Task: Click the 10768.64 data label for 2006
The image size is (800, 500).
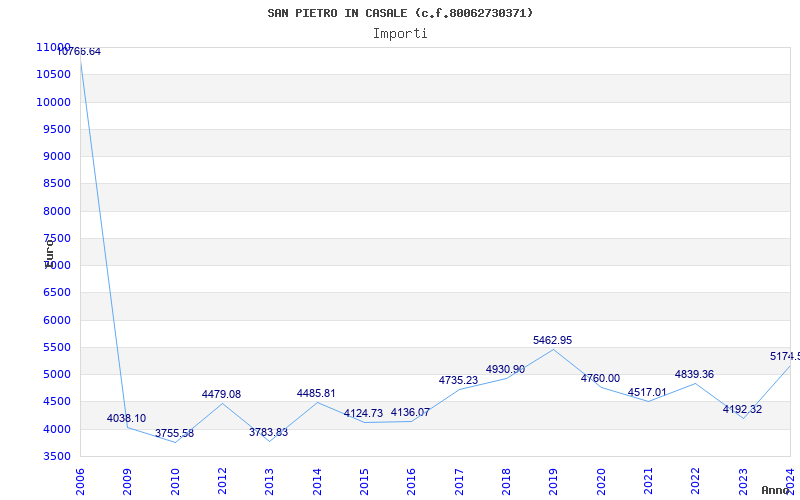Action: (79, 52)
